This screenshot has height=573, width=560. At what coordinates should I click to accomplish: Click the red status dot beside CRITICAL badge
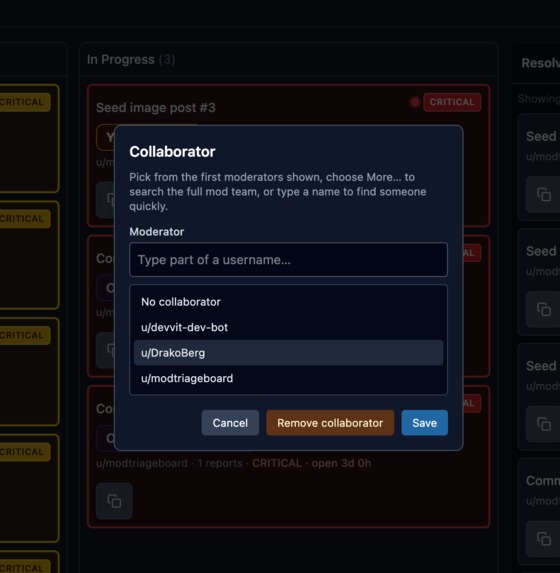pyautogui.click(x=415, y=102)
